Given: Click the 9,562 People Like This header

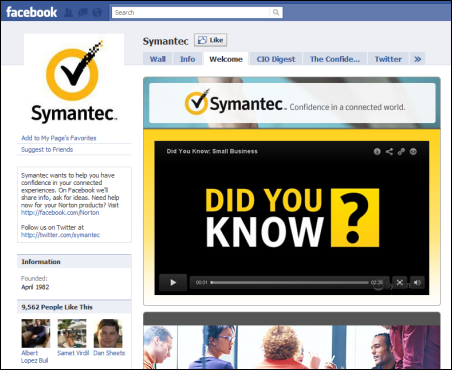Looking at the screenshot, I should pyautogui.click(x=74, y=307).
